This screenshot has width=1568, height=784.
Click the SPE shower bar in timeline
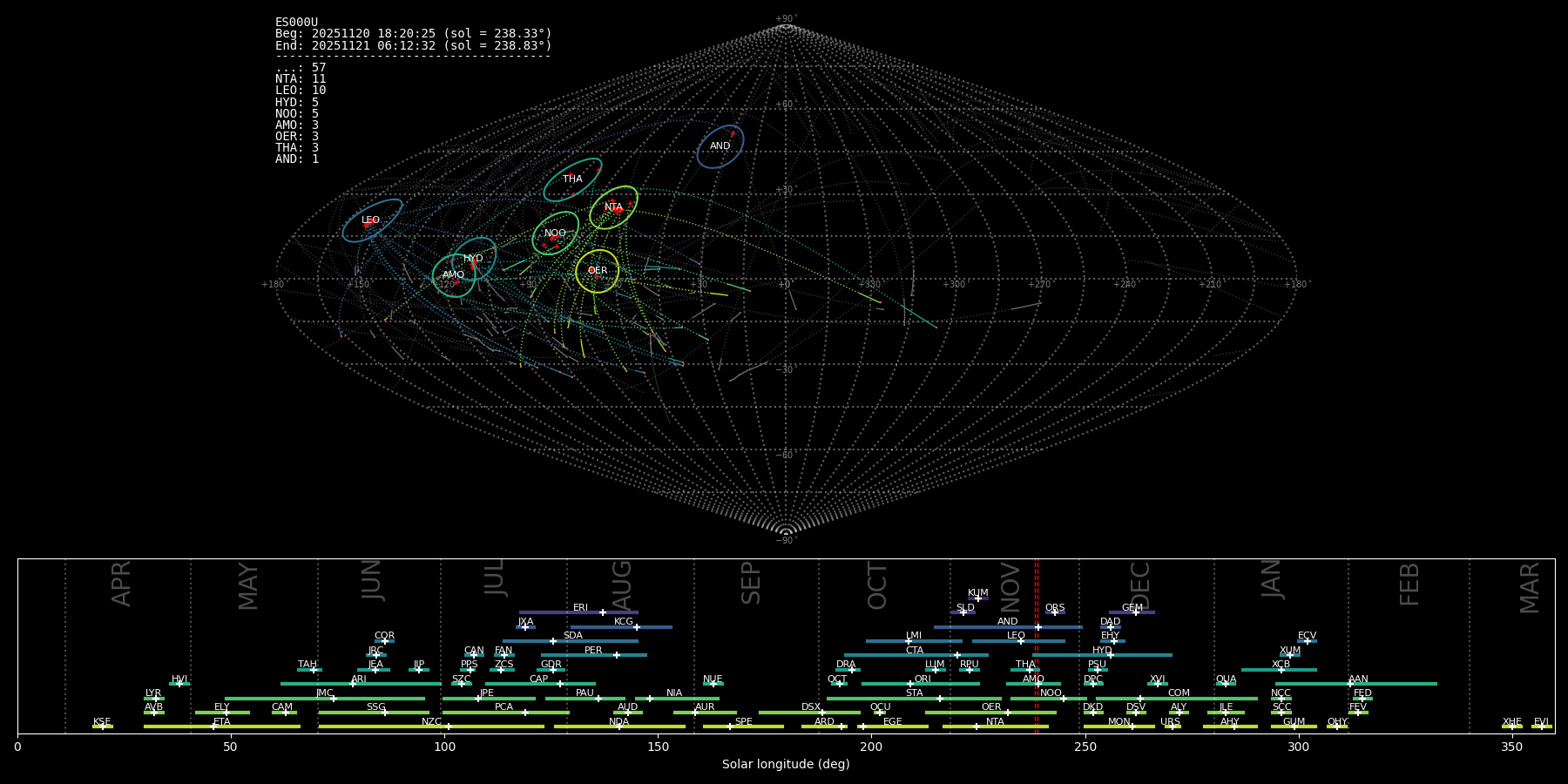click(x=743, y=727)
